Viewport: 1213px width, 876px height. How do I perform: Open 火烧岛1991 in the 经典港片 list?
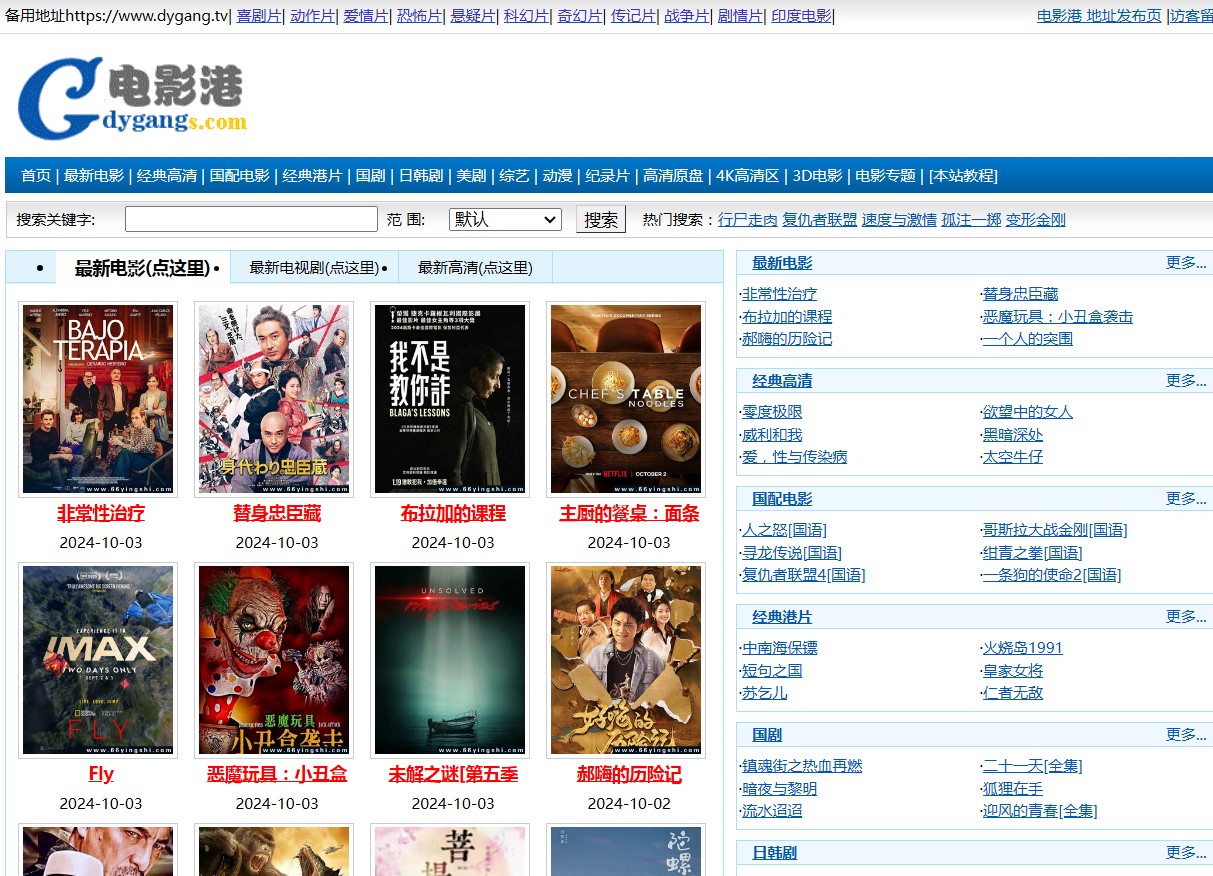(x=1023, y=648)
